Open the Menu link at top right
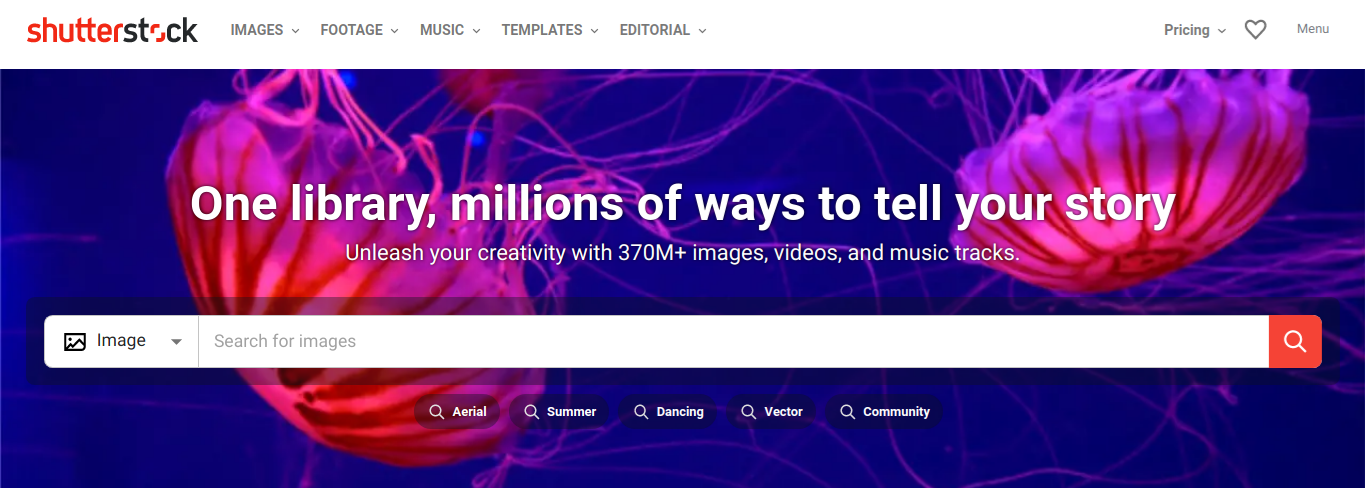 (x=1313, y=29)
